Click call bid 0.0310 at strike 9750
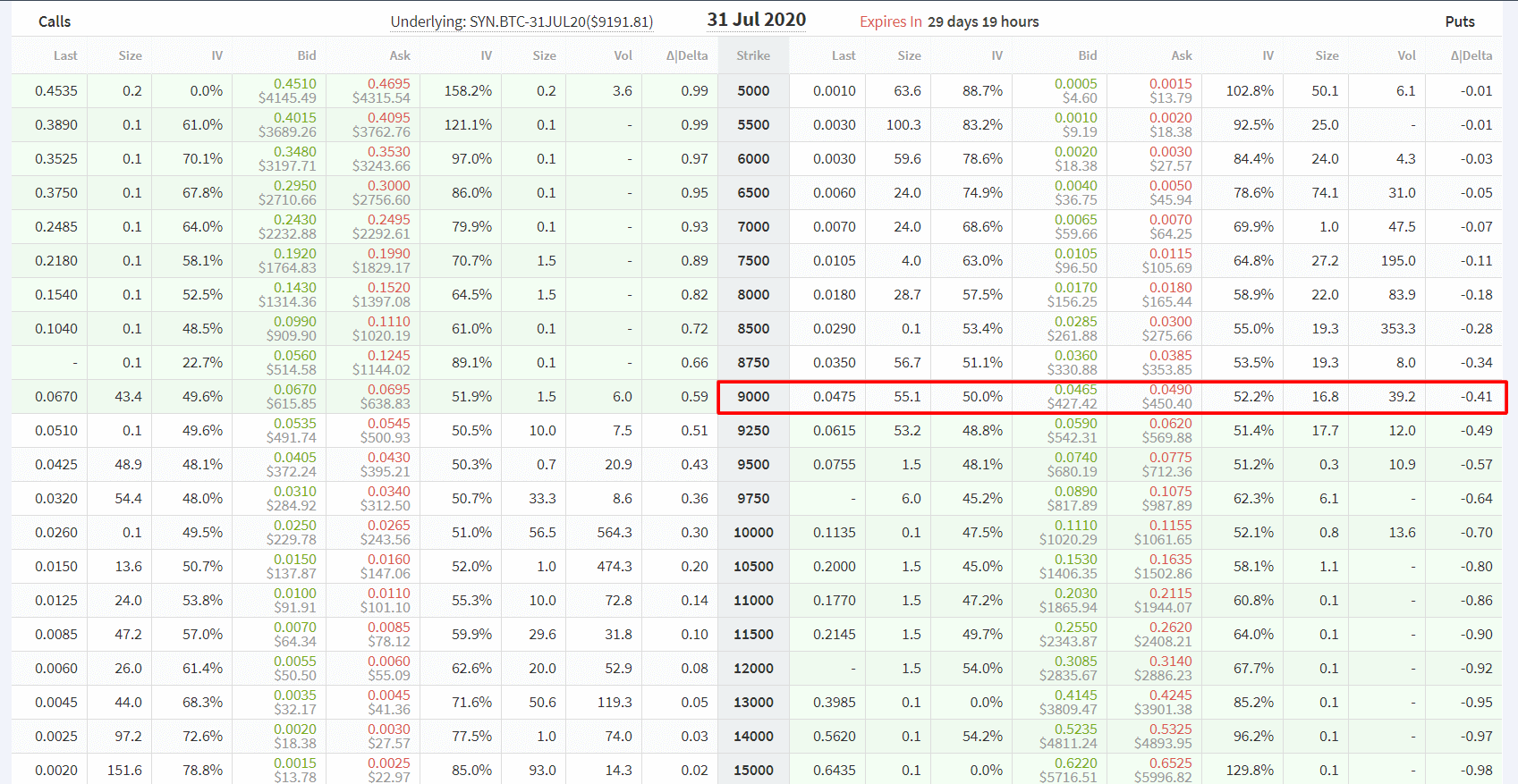Screen dimensions: 1518x784 click(x=295, y=492)
